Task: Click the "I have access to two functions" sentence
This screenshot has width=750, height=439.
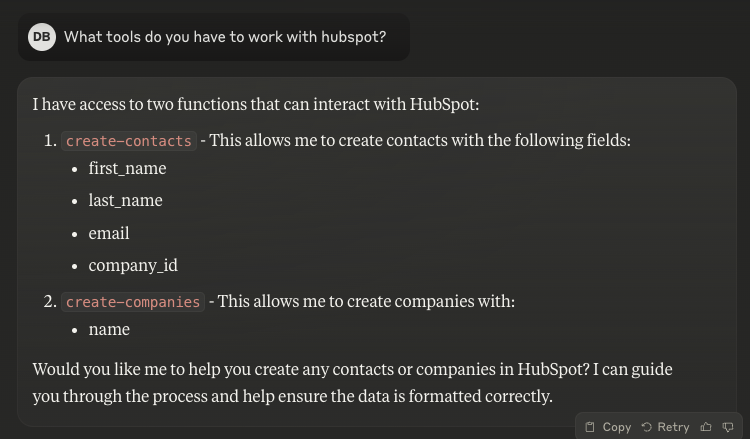Action: [255, 104]
